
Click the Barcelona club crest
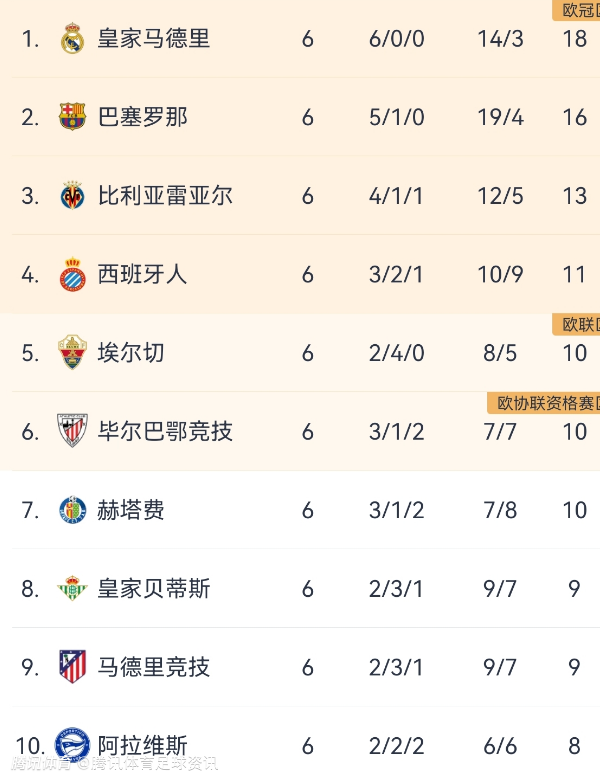[72, 117]
